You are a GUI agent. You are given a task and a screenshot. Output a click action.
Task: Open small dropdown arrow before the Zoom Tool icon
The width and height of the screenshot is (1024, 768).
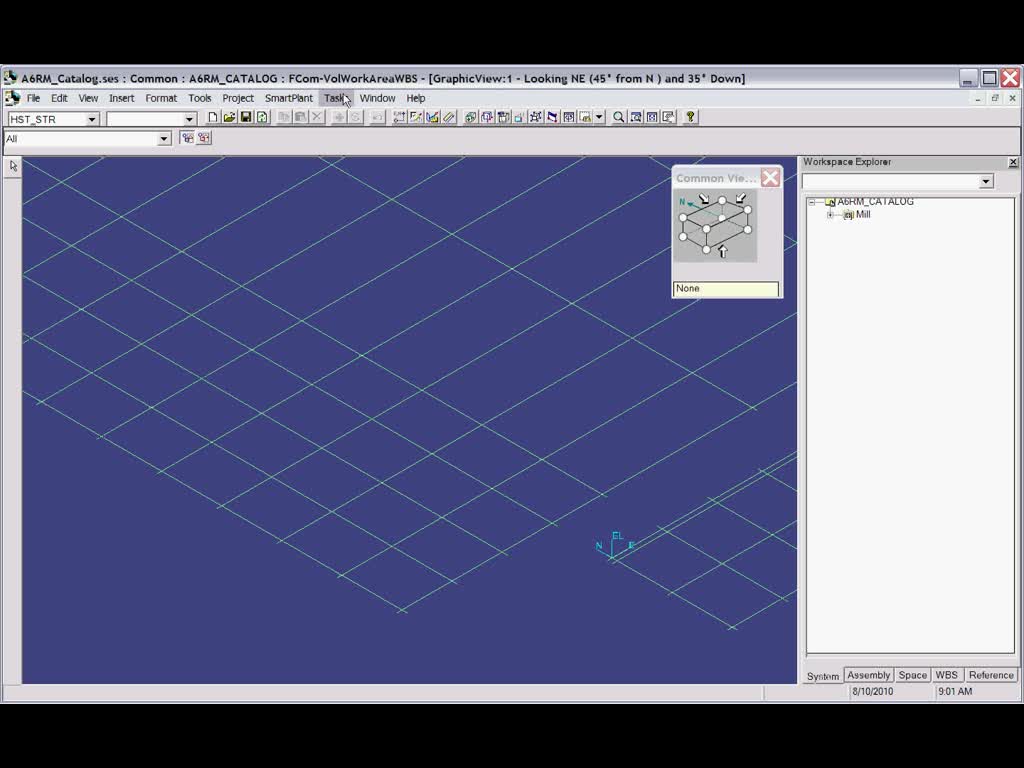(x=599, y=118)
